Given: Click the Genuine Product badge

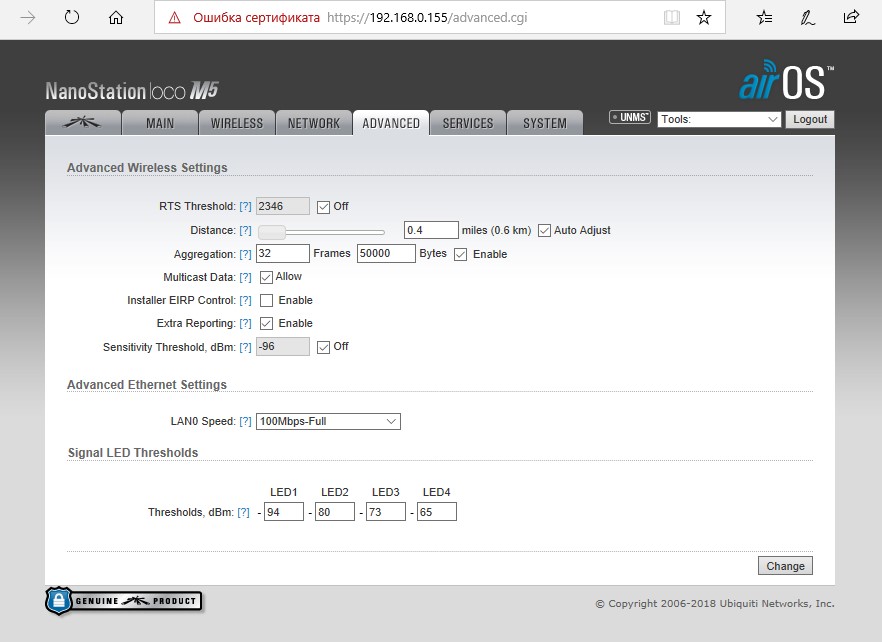Looking at the screenshot, I should 123,601.
